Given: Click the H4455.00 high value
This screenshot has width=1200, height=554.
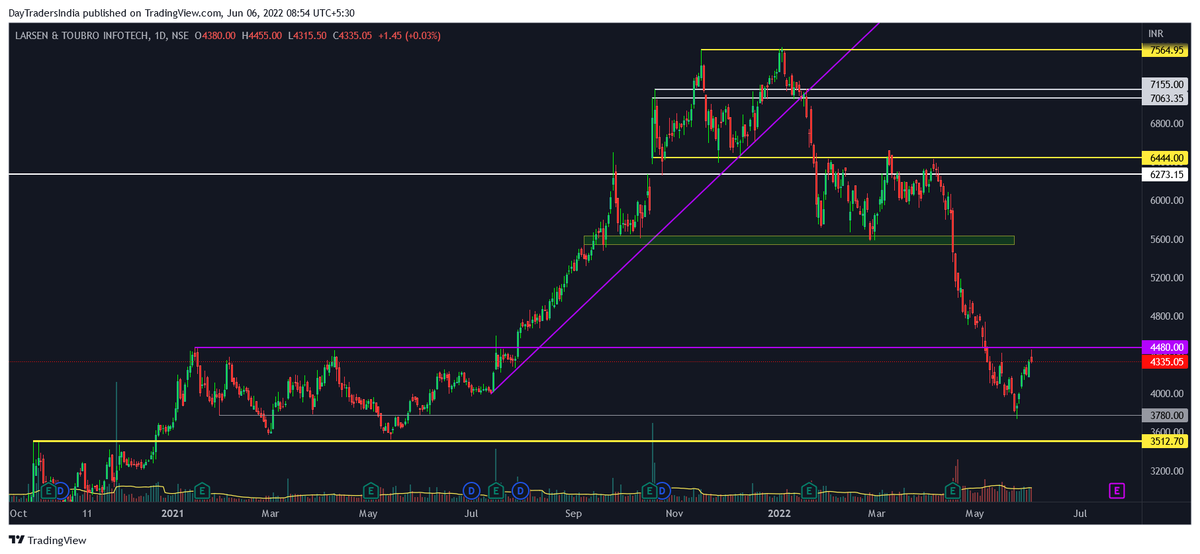Looking at the screenshot, I should [262, 35].
